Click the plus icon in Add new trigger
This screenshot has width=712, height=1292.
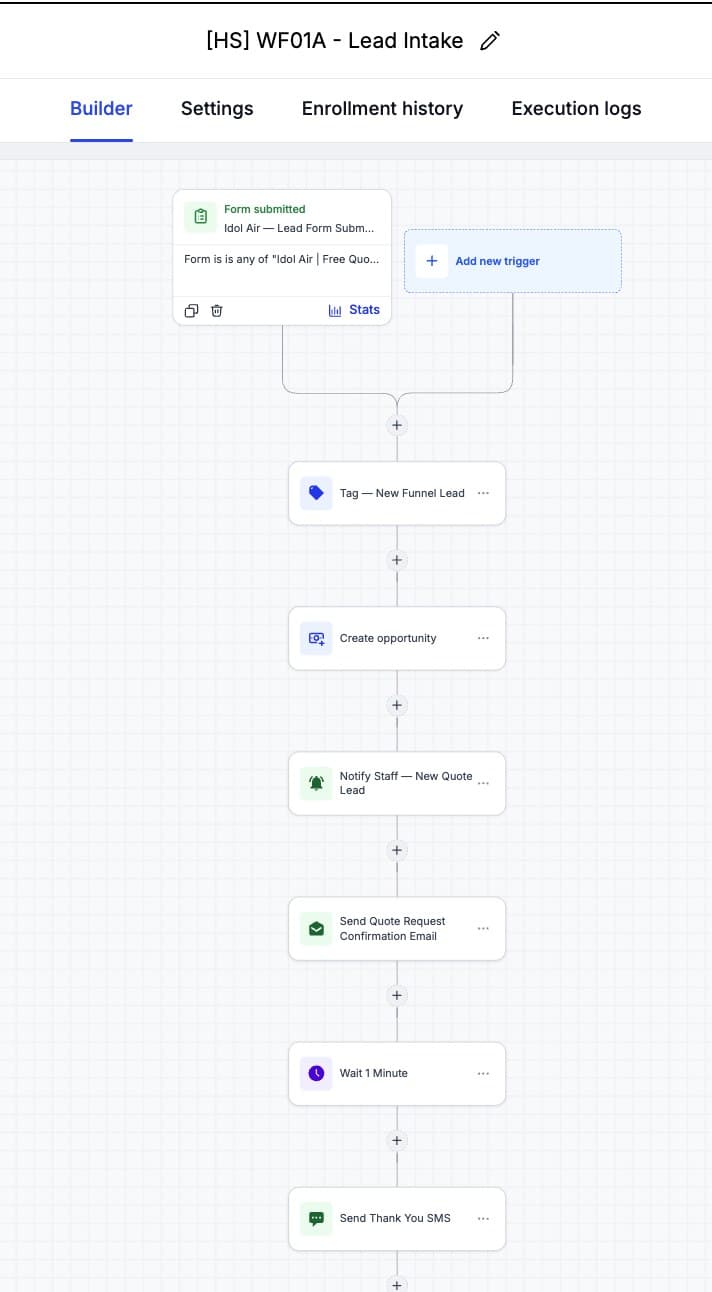pos(432,261)
